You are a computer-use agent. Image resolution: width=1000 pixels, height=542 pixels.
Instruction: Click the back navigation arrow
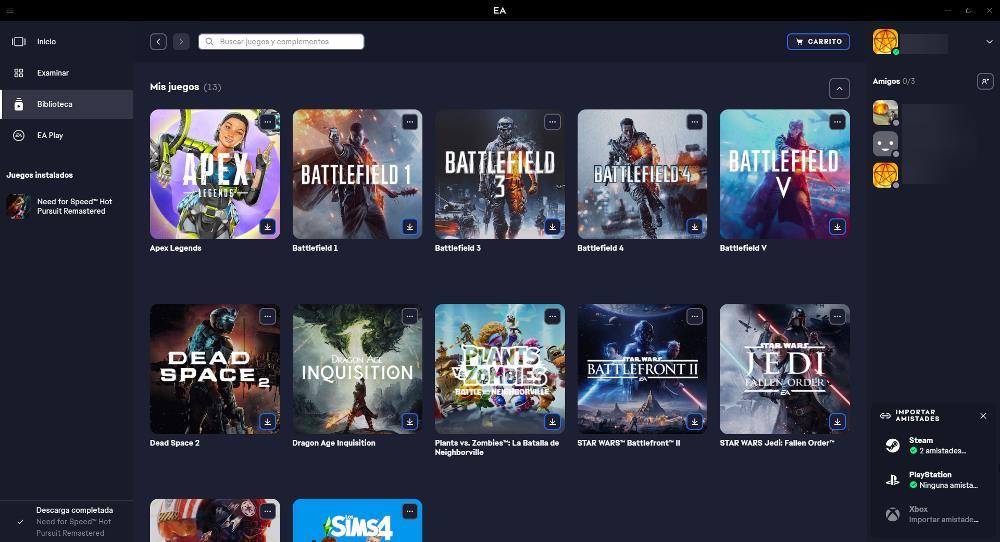coord(158,41)
